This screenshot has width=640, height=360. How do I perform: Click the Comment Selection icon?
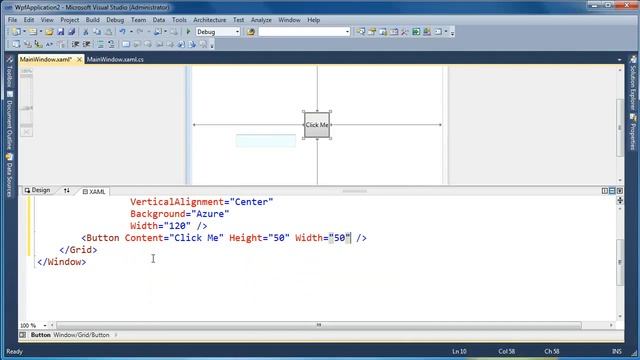(100, 44)
